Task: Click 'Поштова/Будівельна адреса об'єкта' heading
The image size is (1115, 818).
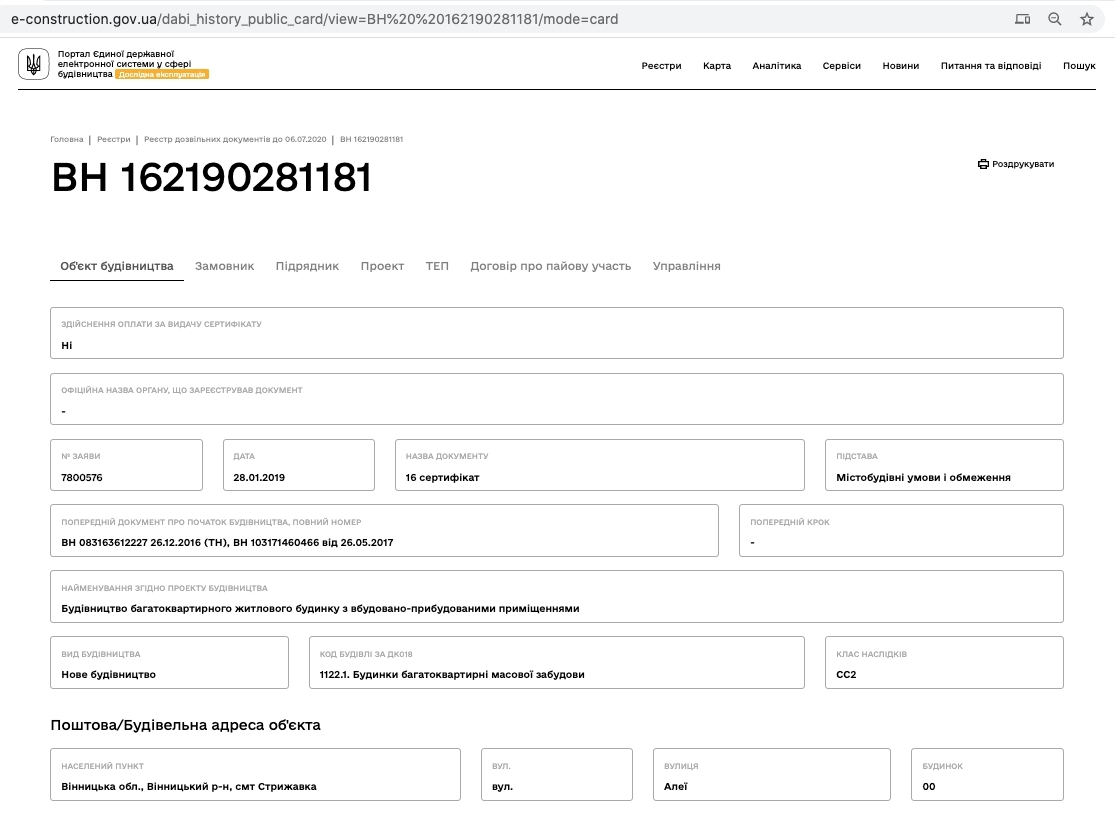Action: (x=186, y=725)
